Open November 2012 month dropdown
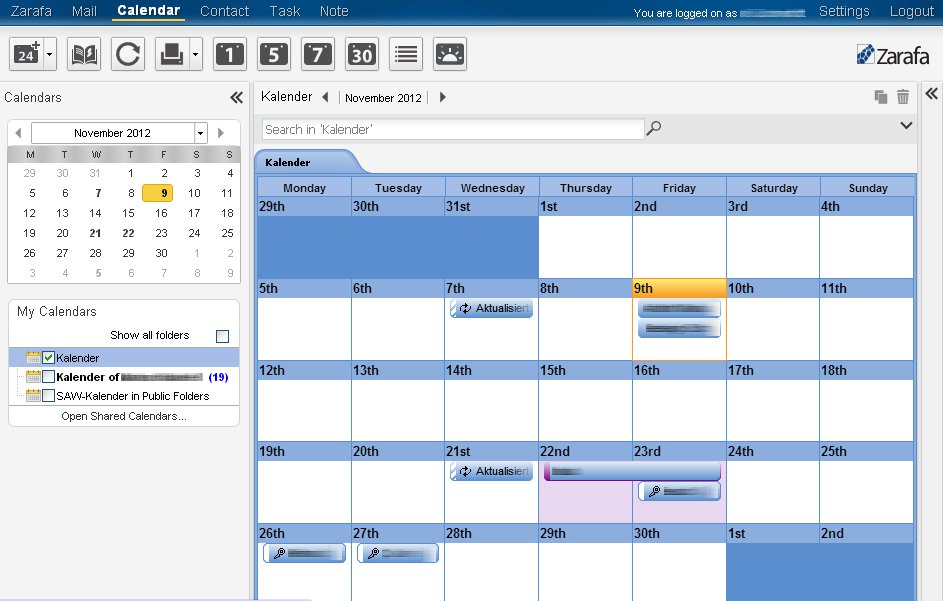Viewport: 943px width, 601px height. click(x=200, y=133)
